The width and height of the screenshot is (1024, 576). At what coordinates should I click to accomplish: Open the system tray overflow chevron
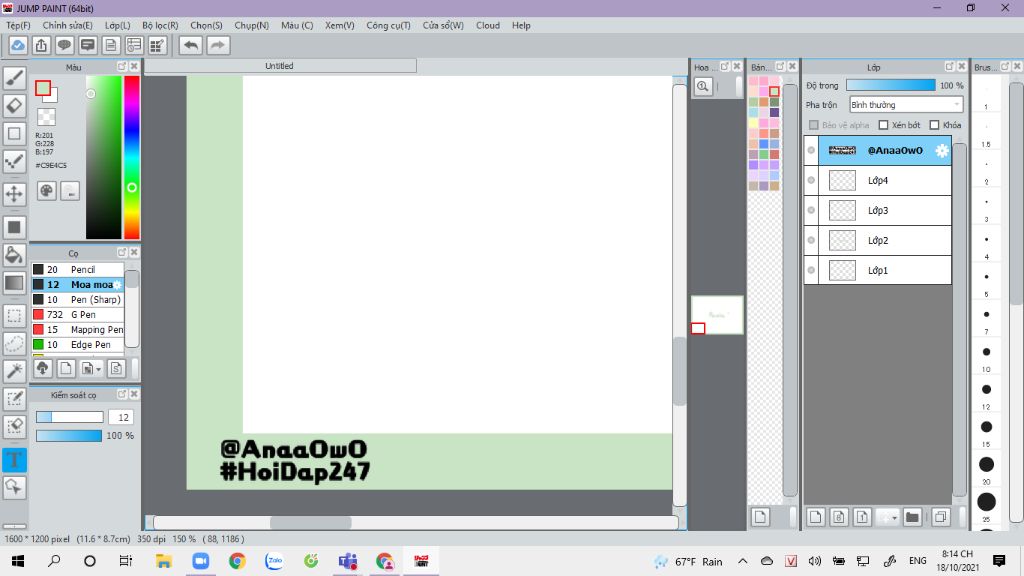click(x=743, y=561)
